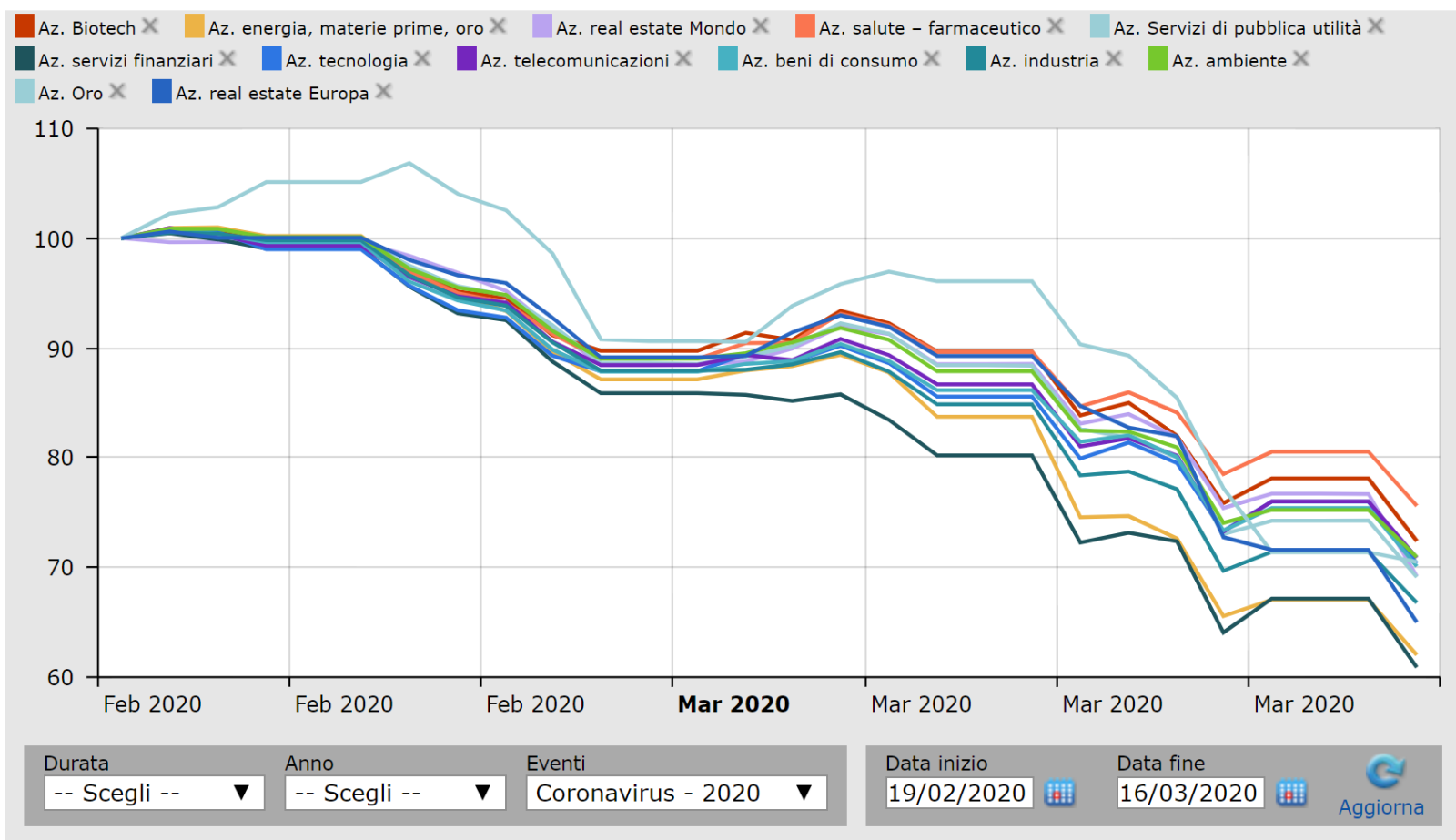Viewport: 1456px width, 840px height.
Task: Click the Az. servizi finanziari legend label
Action: [126, 61]
